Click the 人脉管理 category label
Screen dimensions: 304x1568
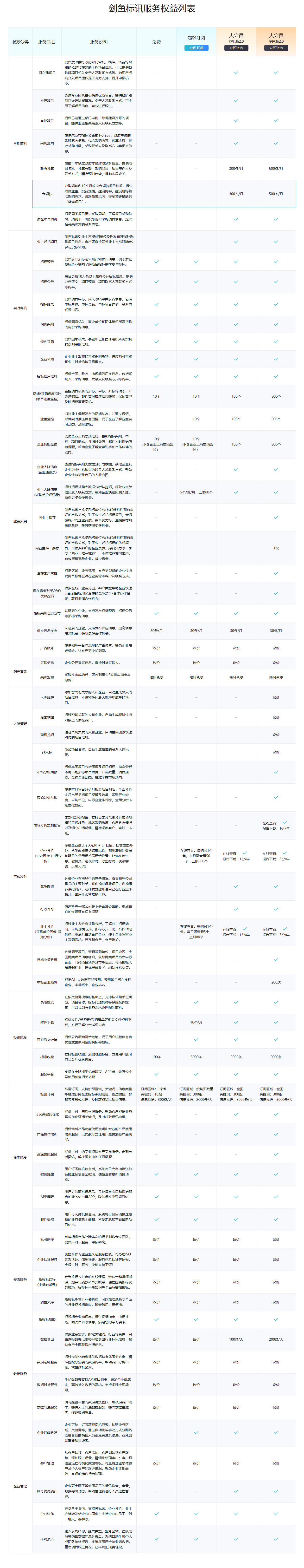20,724
